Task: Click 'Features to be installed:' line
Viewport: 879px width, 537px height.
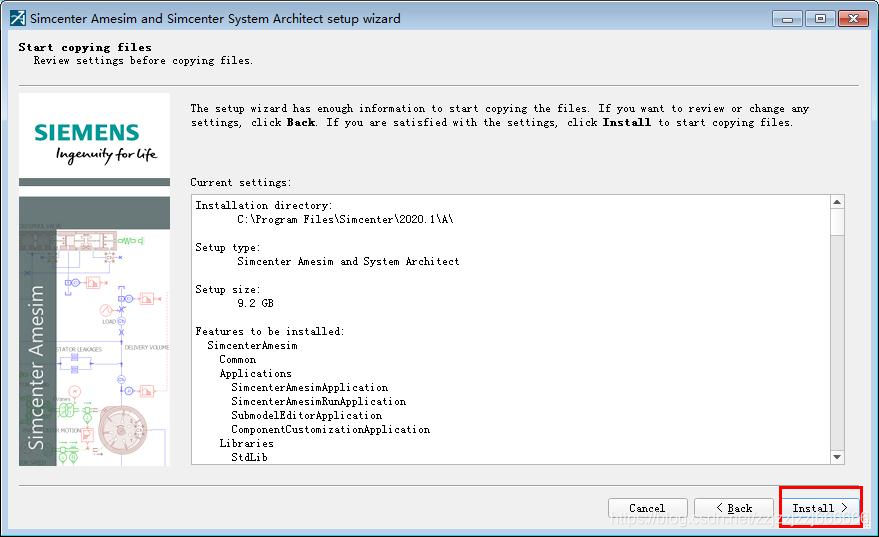Action: click(270, 331)
